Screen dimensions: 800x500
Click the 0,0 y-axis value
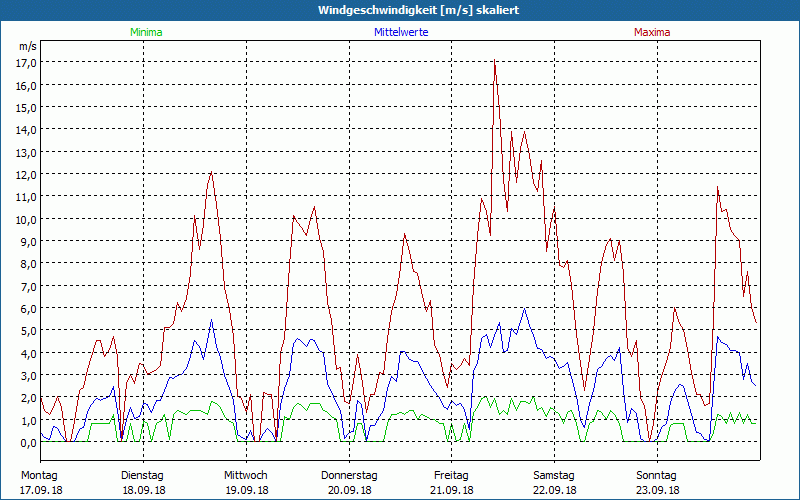tap(28, 442)
